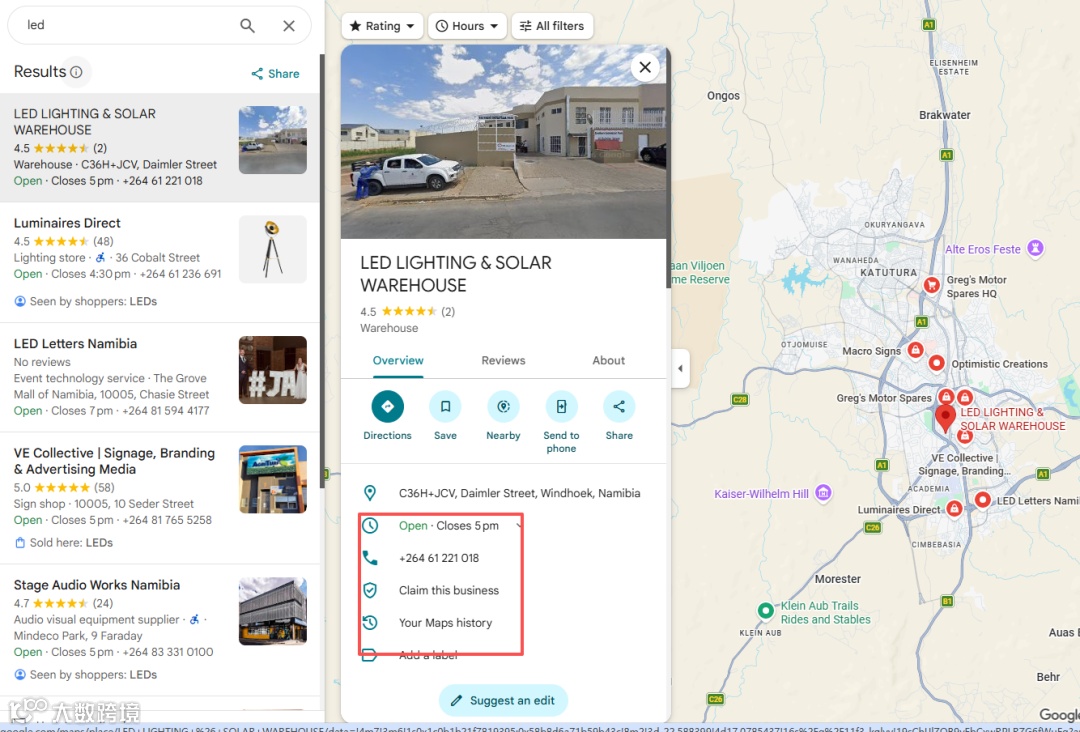
Task: Click Kaiser-Wilhelm Hill marker
Action: pyautogui.click(x=823, y=492)
